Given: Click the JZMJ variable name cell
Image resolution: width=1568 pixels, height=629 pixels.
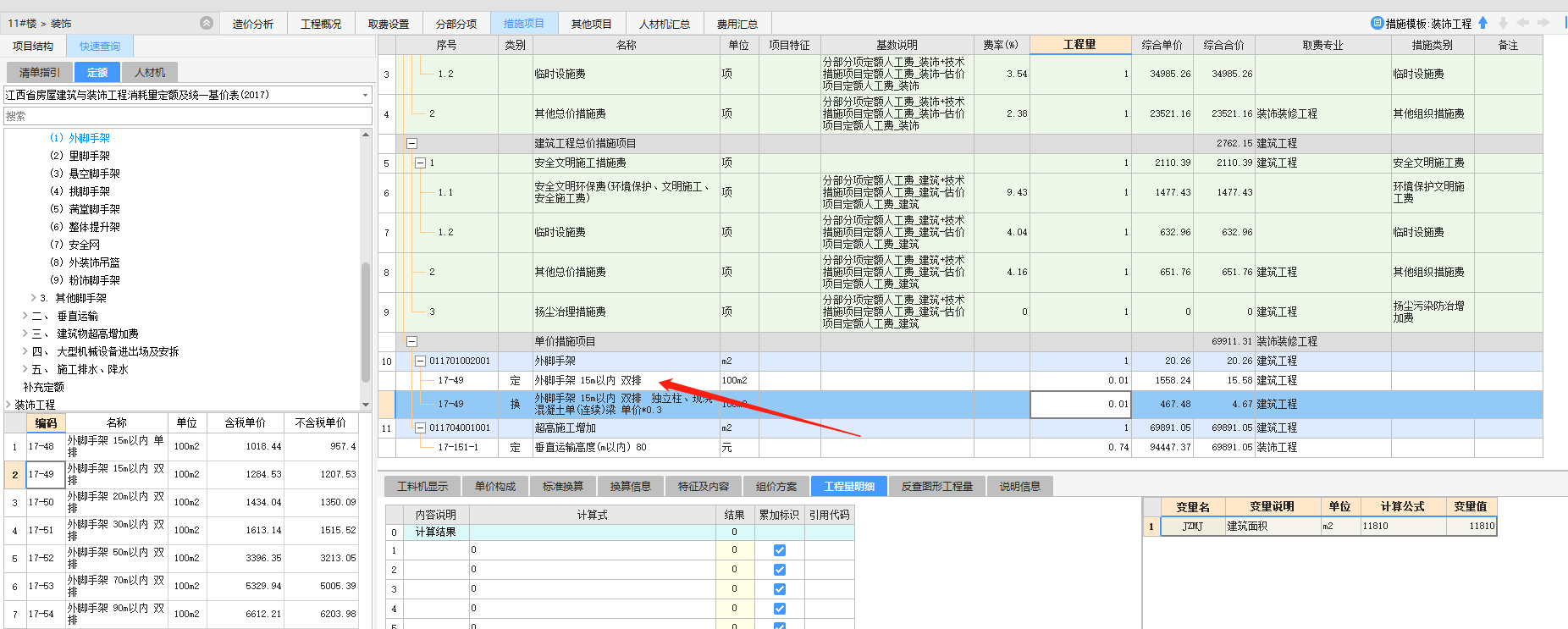Looking at the screenshot, I should coord(1192,526).
